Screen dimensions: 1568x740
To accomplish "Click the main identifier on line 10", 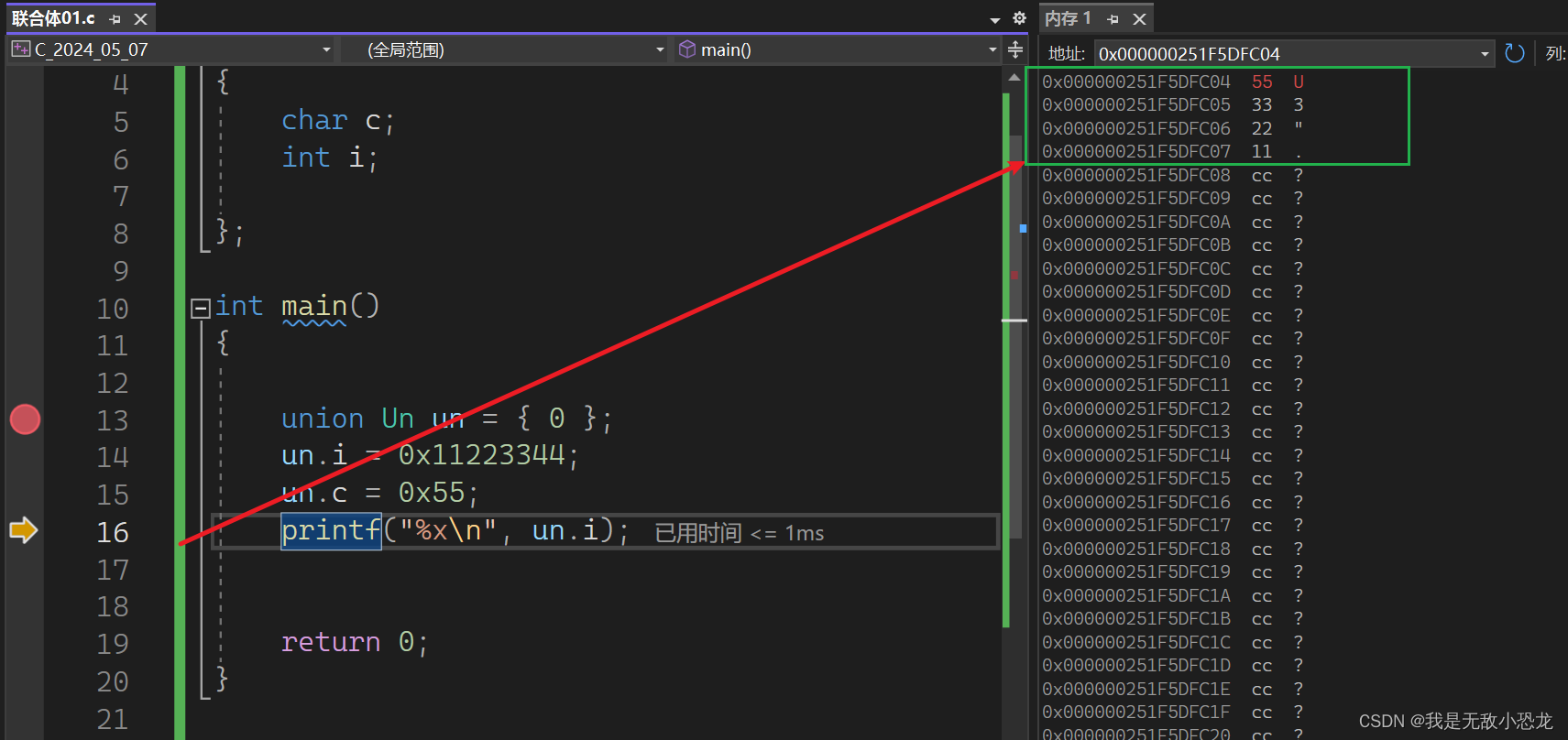I will click(314, 306).
